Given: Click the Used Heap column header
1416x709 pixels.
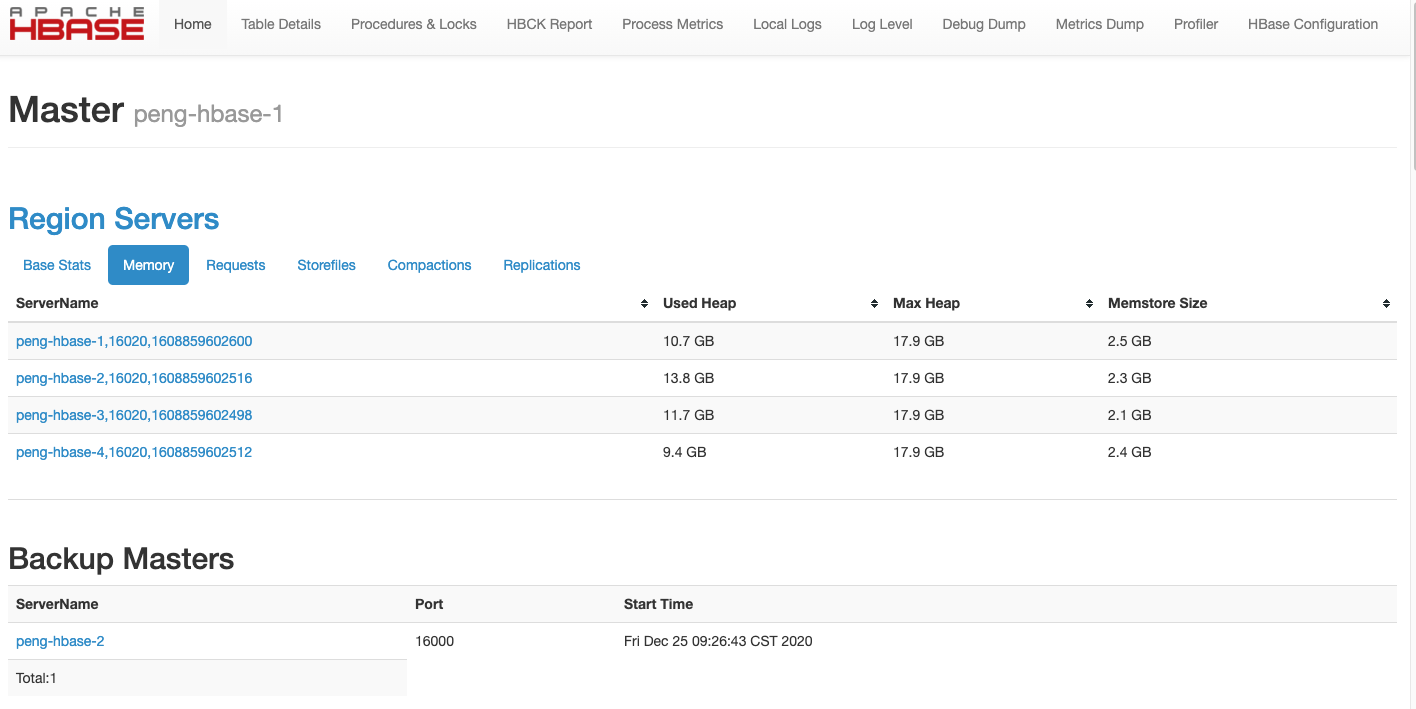Looking at the screenshot, I should click(x=699, y=303).
